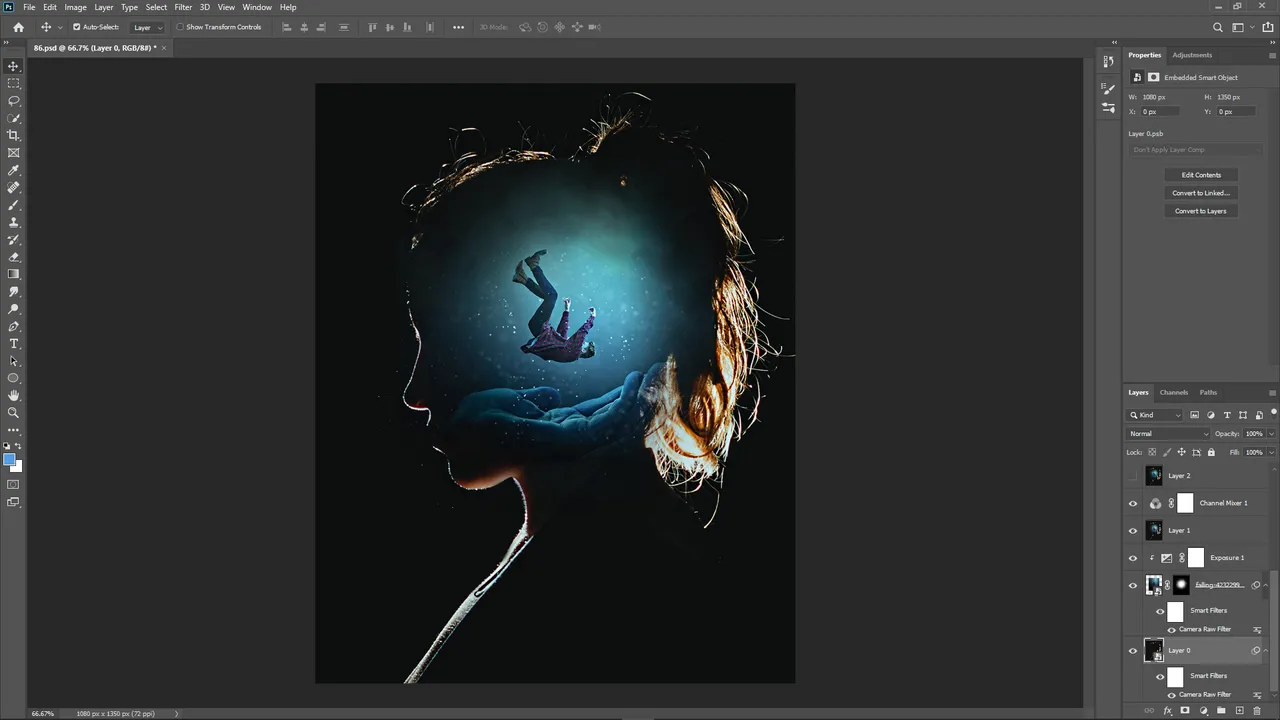The image size is (1280, 720).
Task: Open the Opacity dropdown arrow
Action: coord(1271,434)
